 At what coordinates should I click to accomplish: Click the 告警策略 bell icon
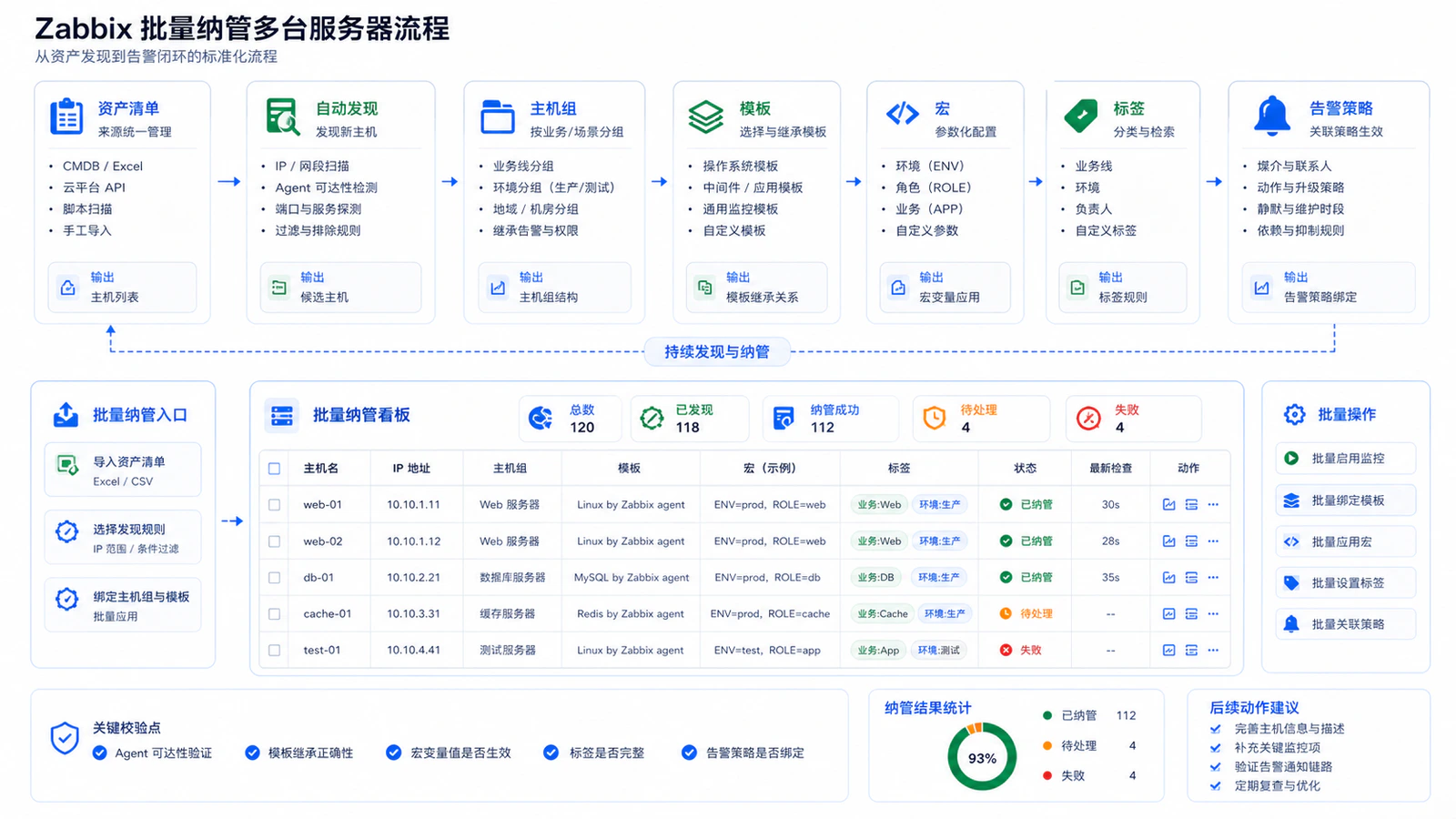click(1272, 116)
